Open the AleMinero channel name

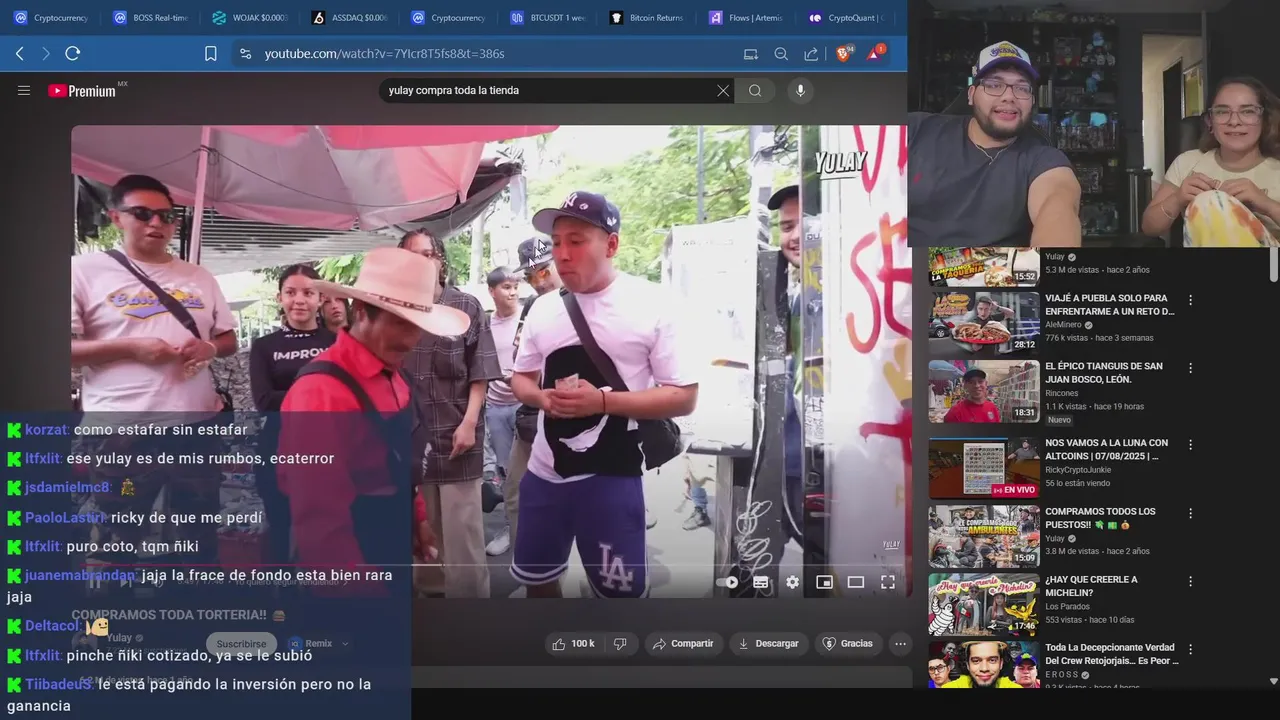1064,325
